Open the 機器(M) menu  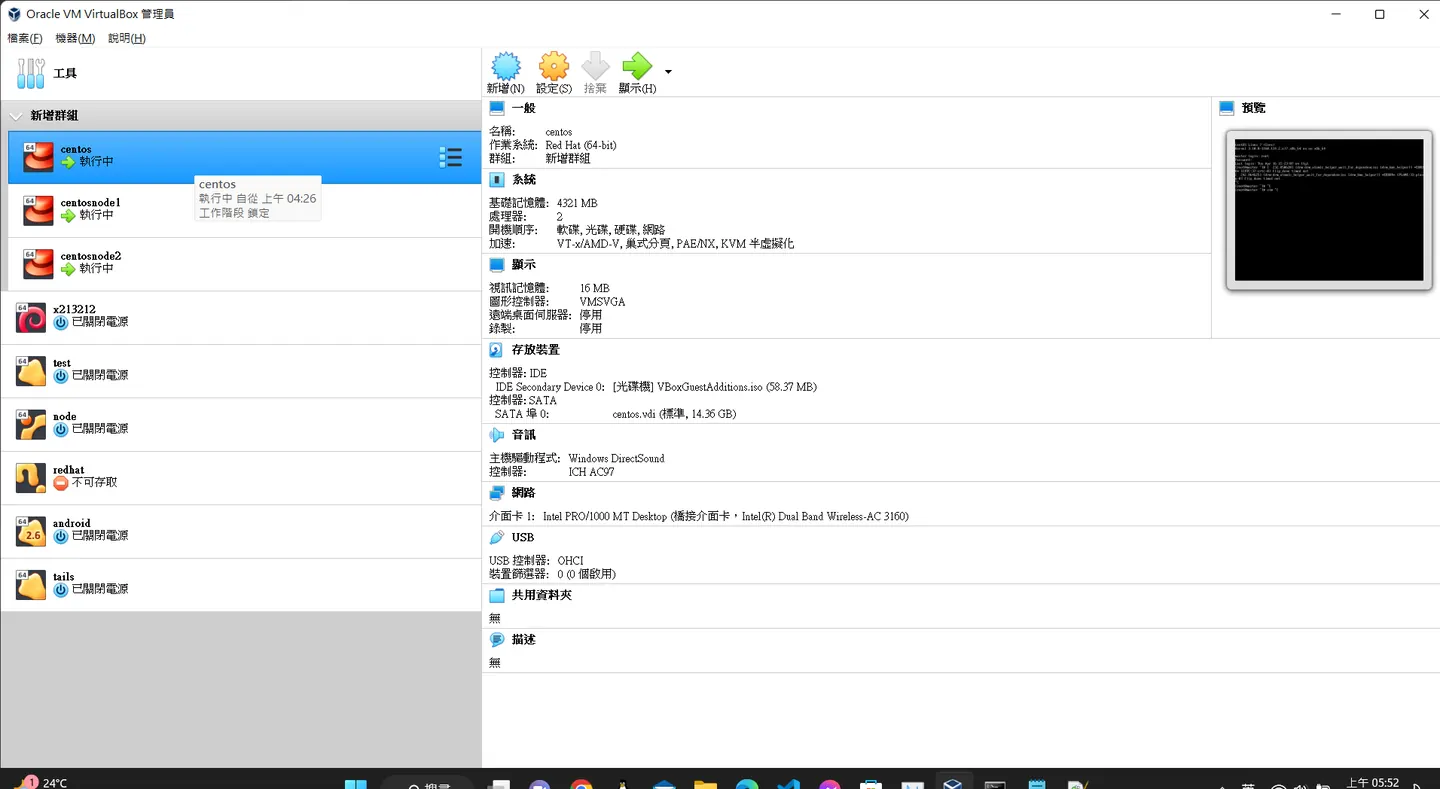75,38
